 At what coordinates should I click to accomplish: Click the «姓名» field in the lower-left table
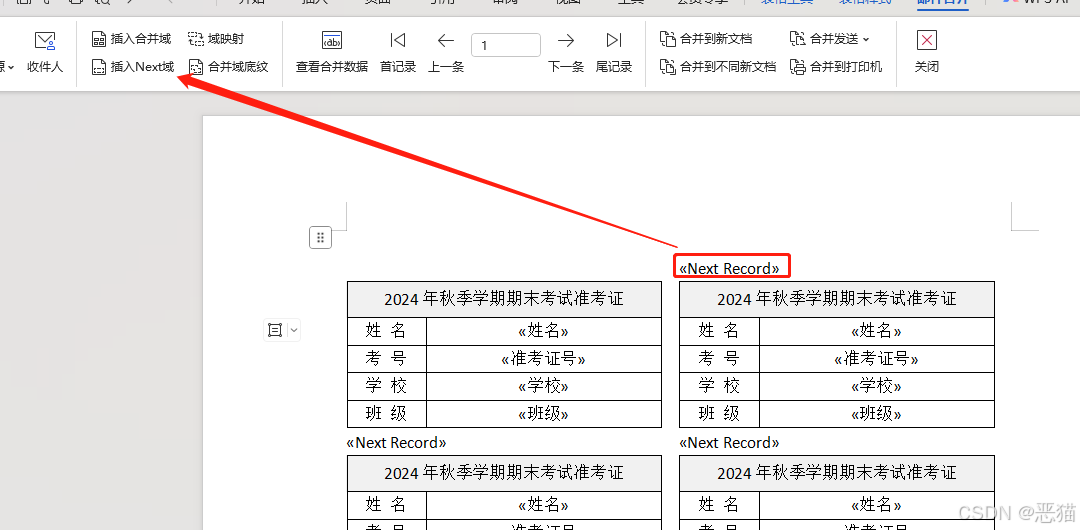click(x=543, y=505)
